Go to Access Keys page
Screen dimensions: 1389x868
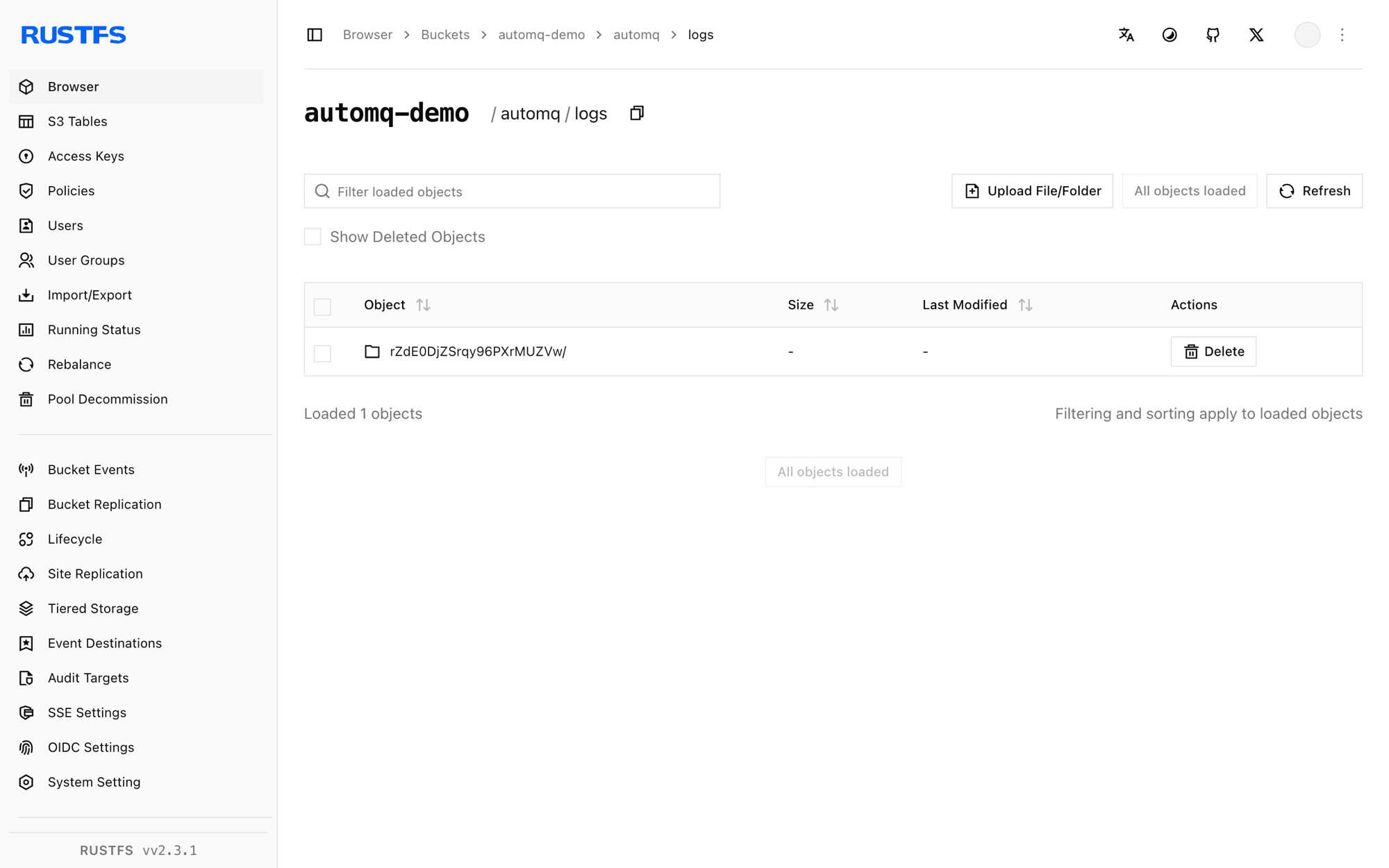click(136, 156)
